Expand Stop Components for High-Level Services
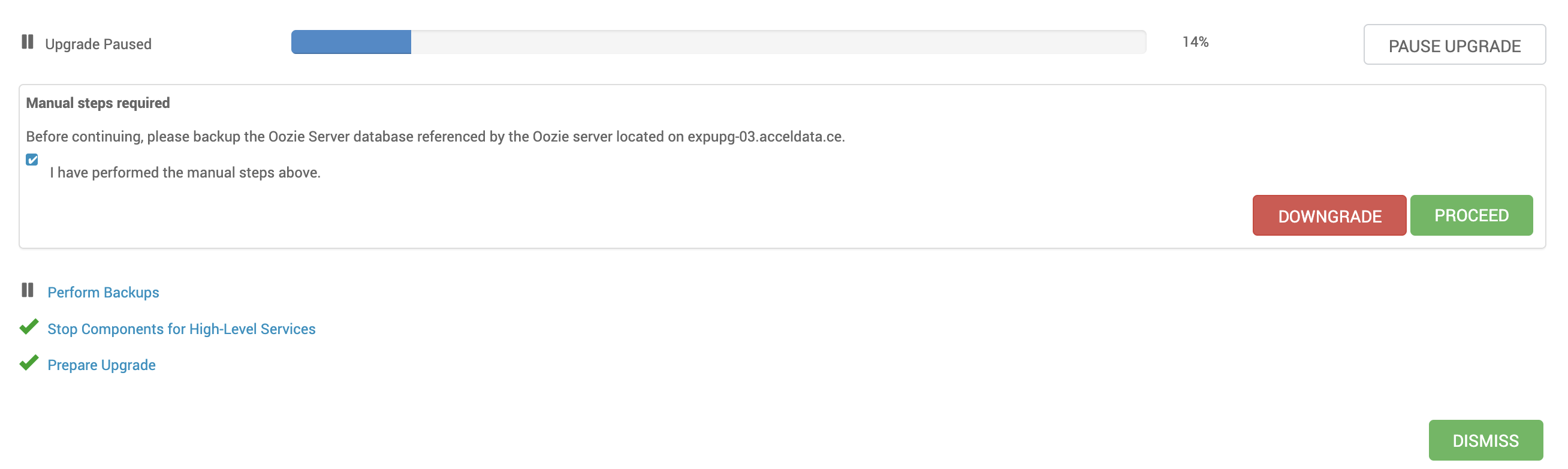The height and width of the screenshot is (469, 1568). point(182,329)
